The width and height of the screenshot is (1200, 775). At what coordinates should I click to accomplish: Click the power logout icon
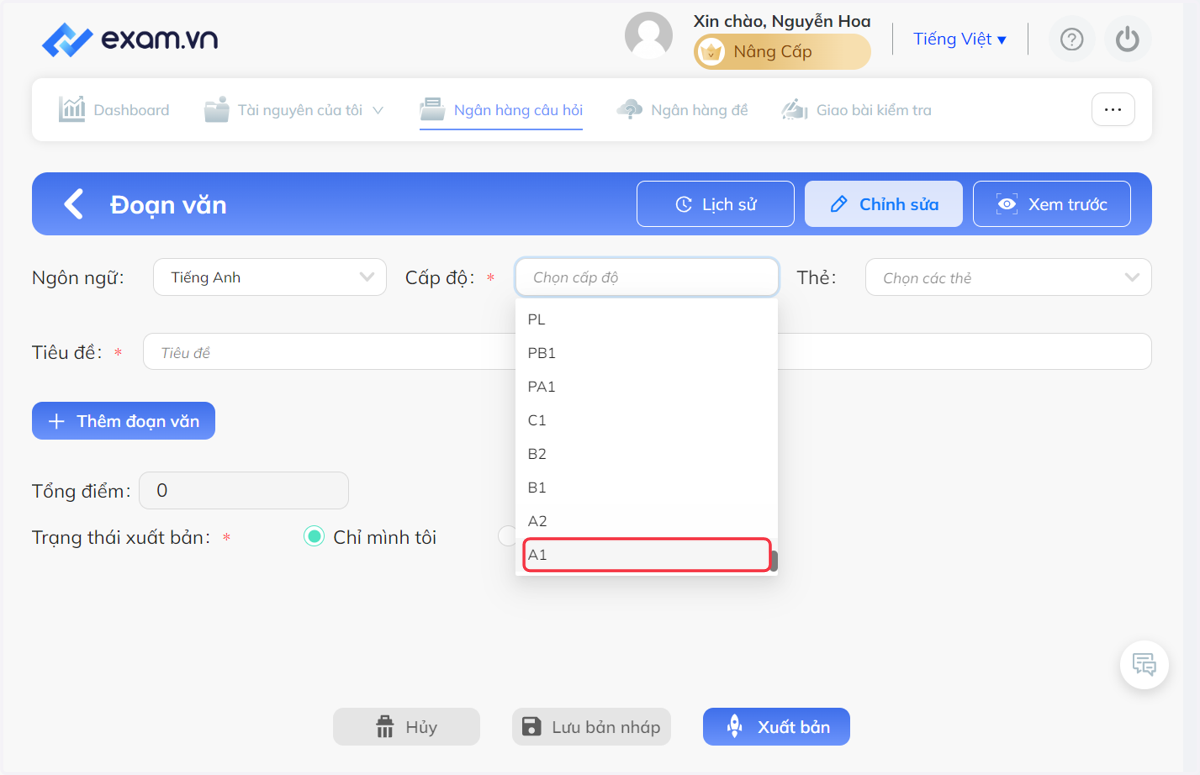point(1128,39)
